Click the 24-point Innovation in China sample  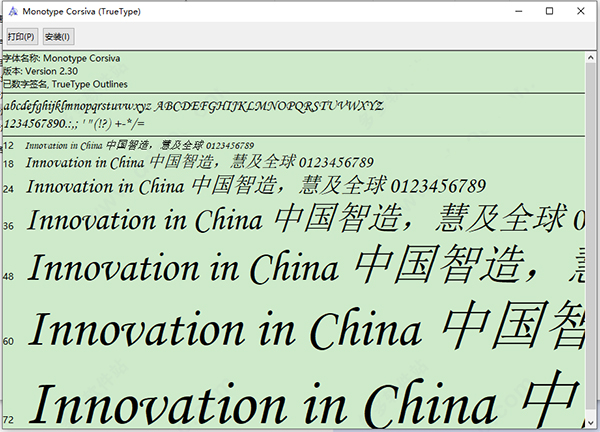(256, 186)
